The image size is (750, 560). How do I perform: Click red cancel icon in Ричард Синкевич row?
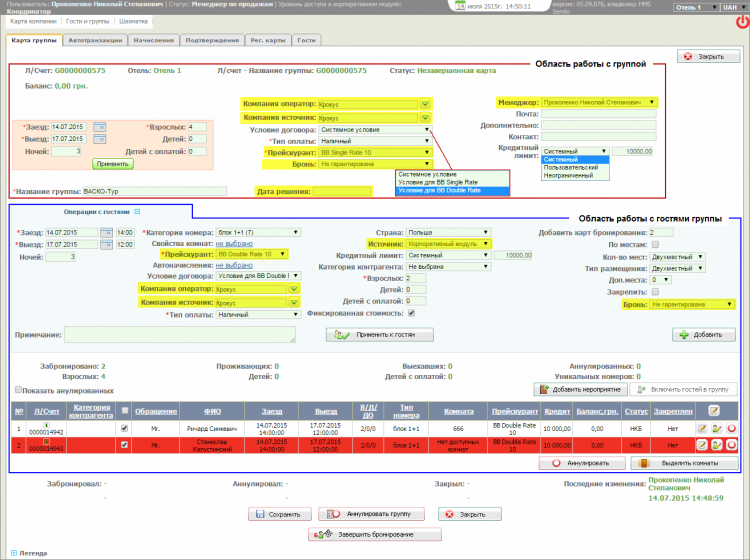click(x=731, y=428)
